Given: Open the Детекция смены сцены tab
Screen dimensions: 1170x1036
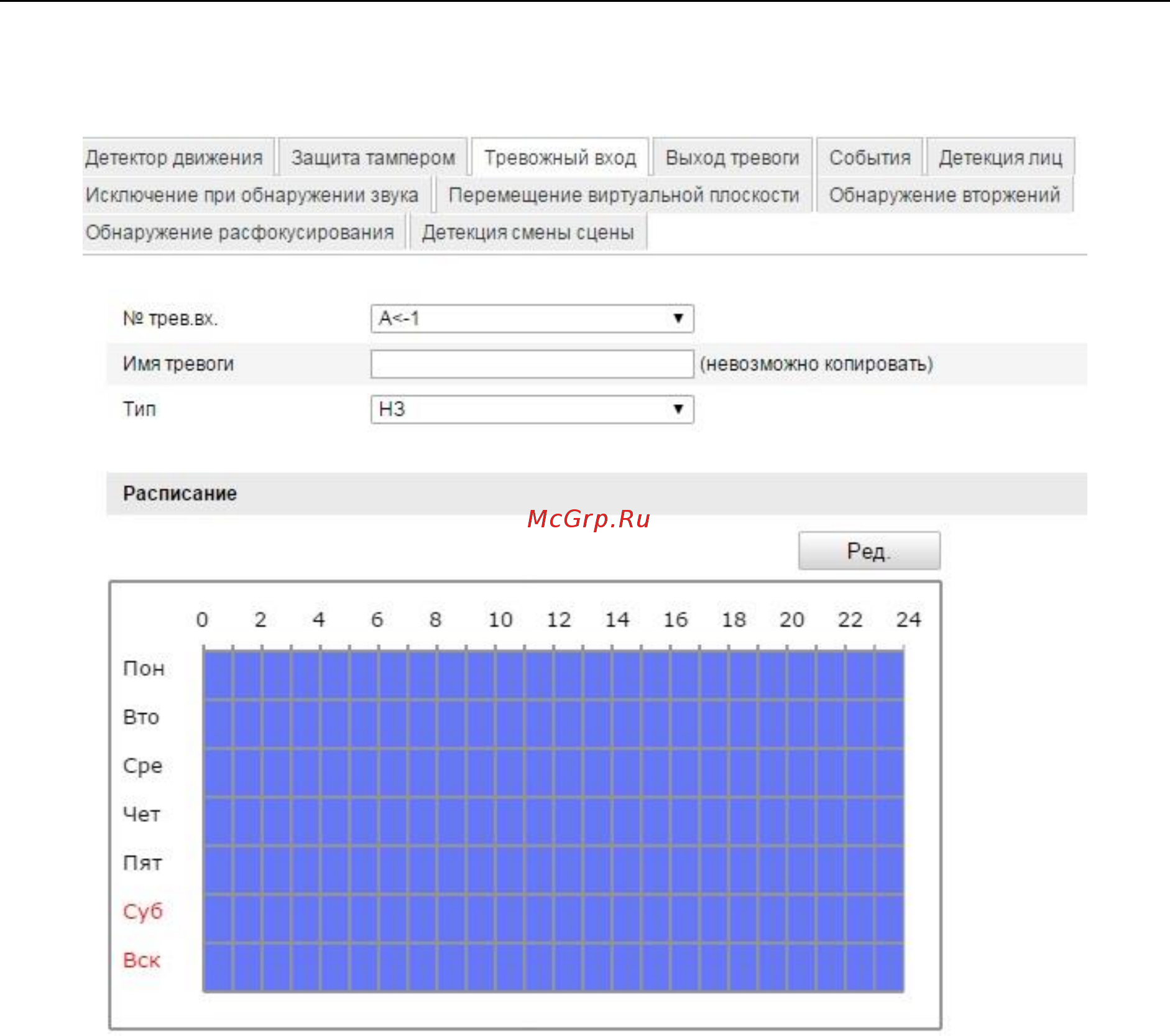Looking at the screenshot, I should [528, 232].
